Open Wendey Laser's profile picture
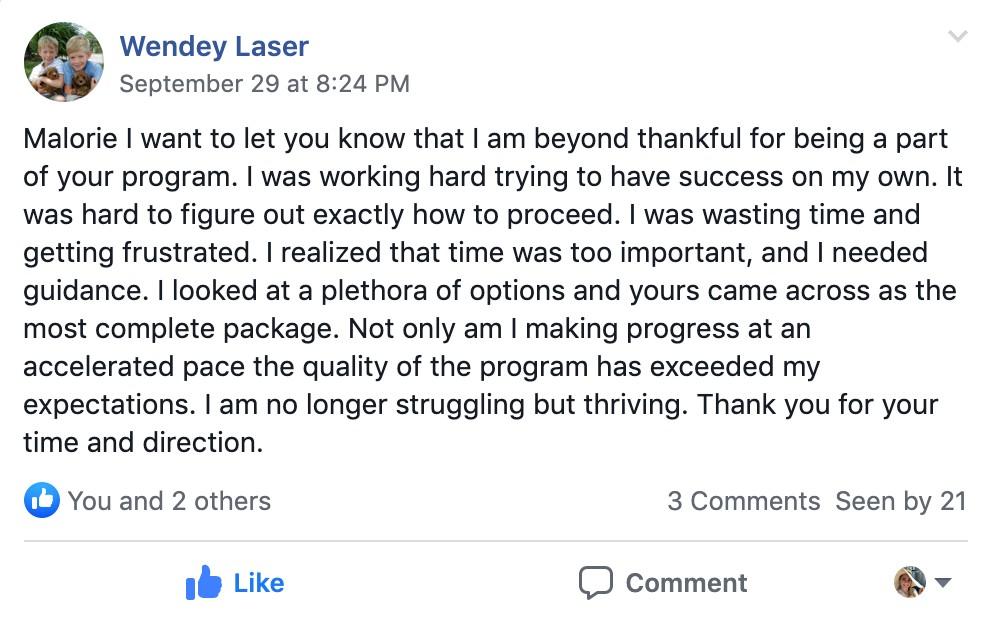Viewport: 990px width, 617px height. tap(64, 62)
